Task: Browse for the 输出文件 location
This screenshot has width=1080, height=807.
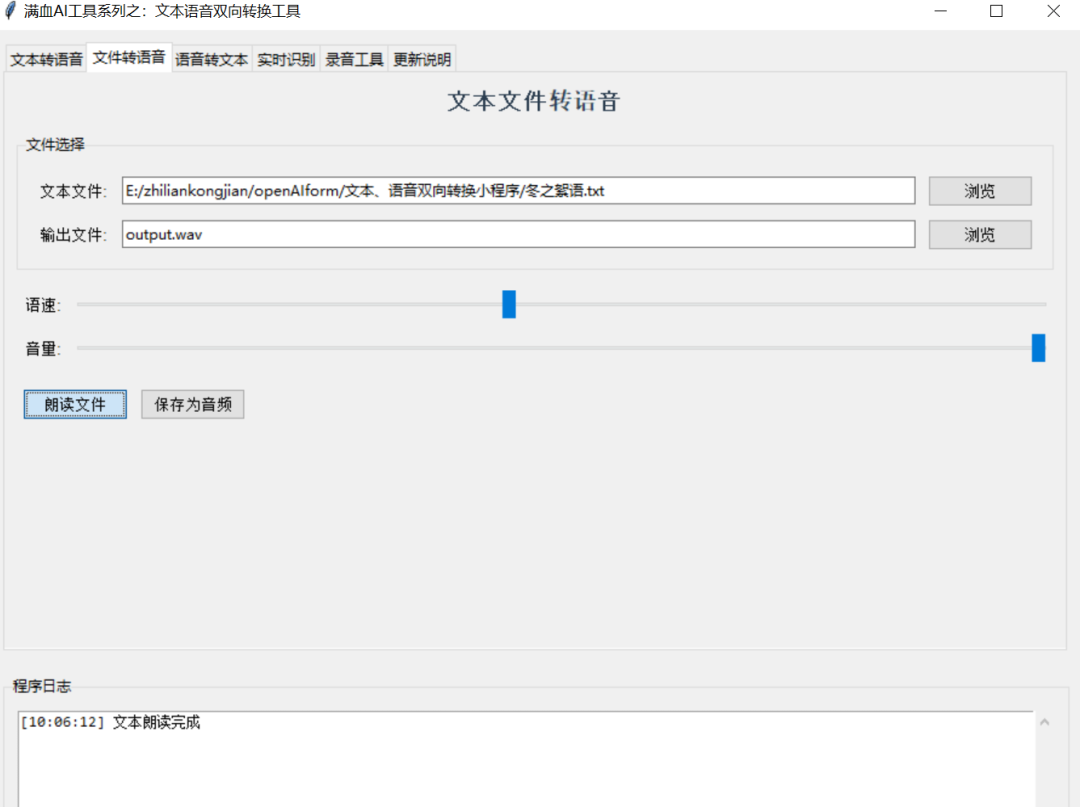Action: tap(979, 235)
